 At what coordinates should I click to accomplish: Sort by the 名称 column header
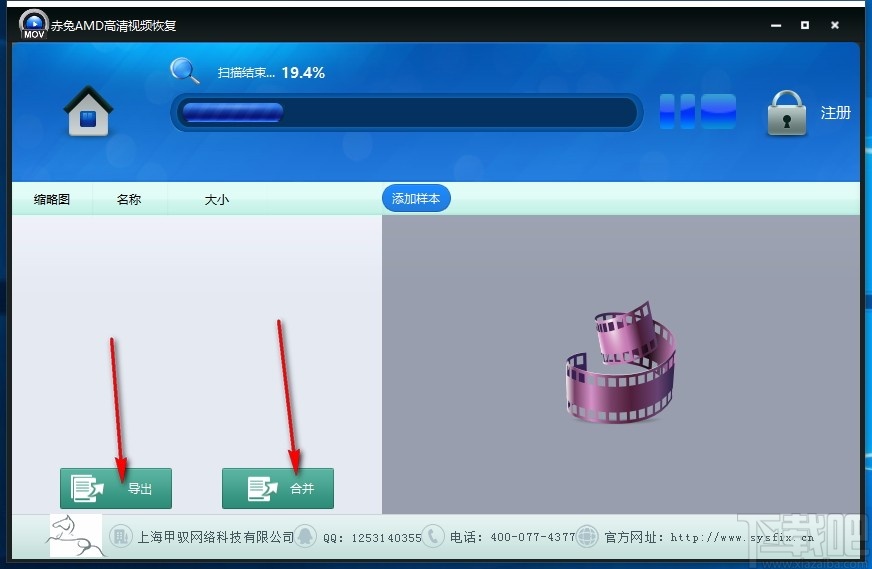128,199
